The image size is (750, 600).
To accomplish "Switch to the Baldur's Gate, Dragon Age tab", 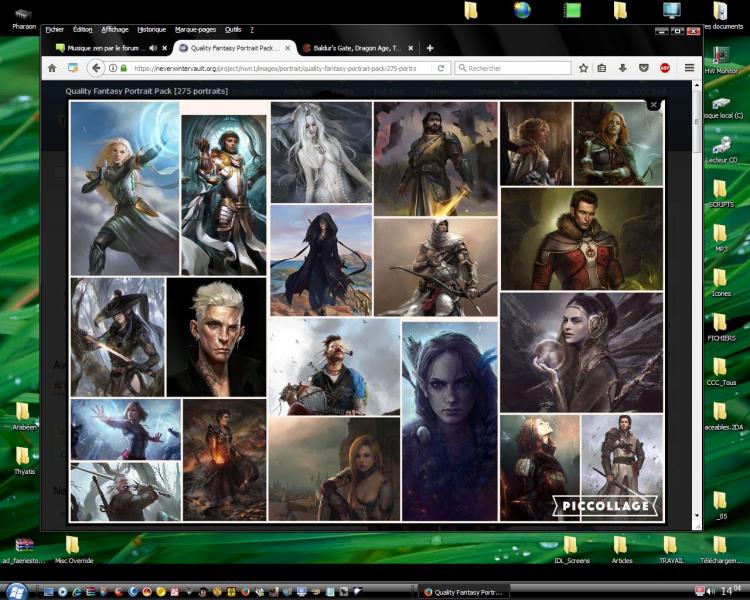I will tap(357, 48).
